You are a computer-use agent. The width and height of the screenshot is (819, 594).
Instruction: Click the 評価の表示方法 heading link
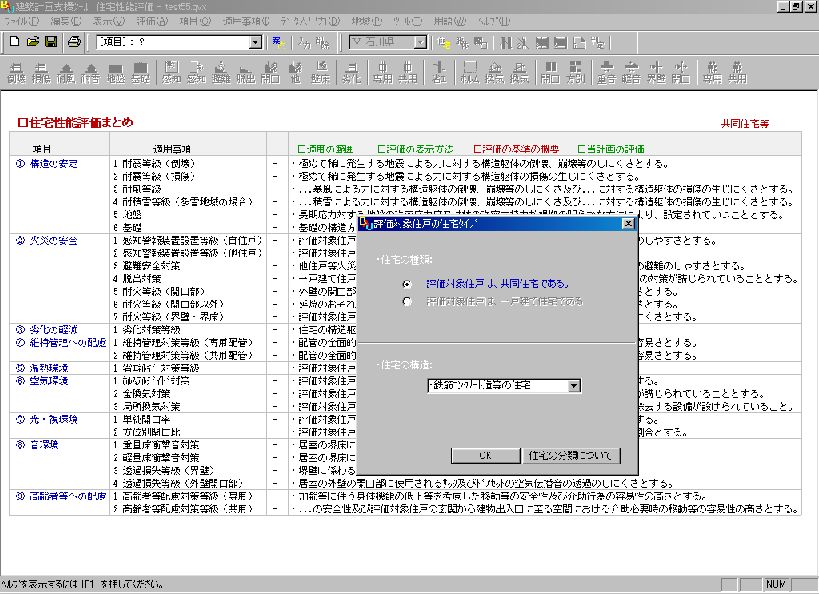[415, 149]
